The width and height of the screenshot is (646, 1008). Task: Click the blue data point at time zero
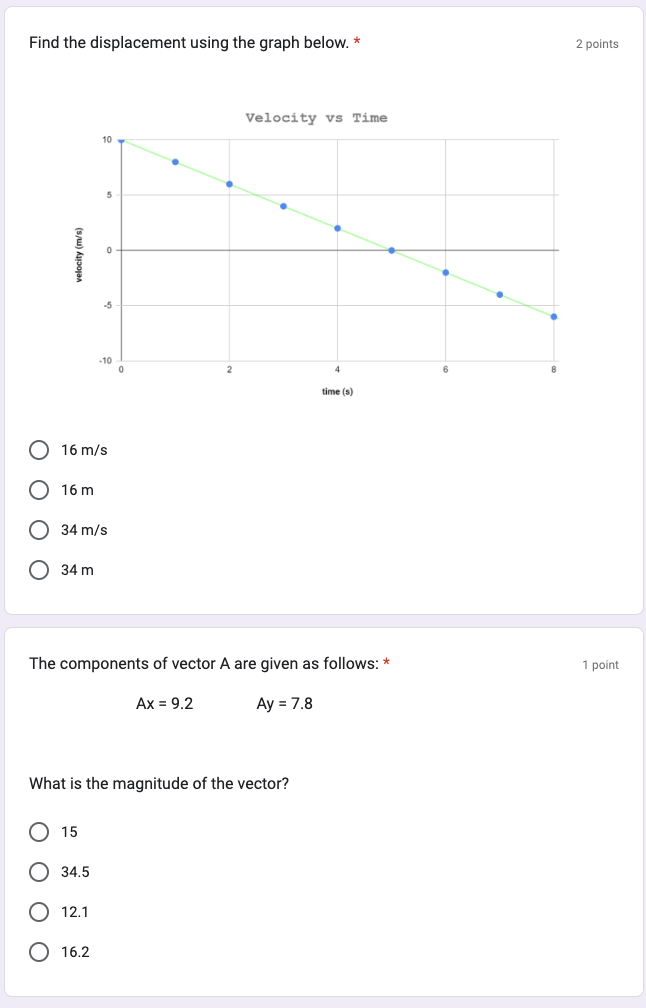click(x=121, y=140)
